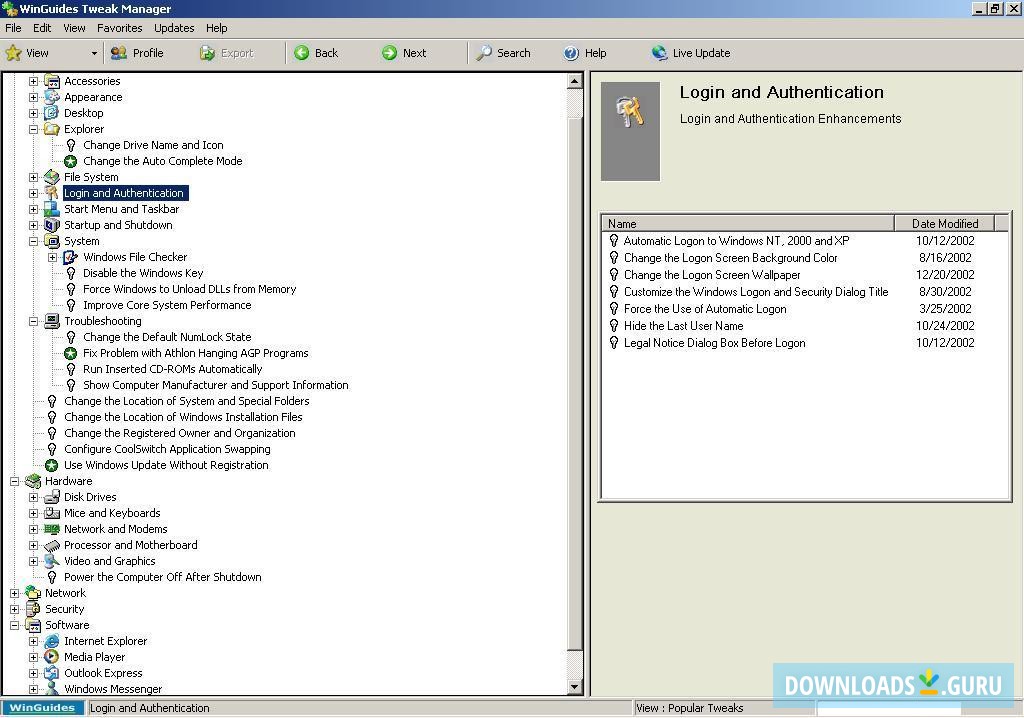Collapse the Hardware tree node
The height and width of the screenshot is (718, 1024).
coord(14,481)
